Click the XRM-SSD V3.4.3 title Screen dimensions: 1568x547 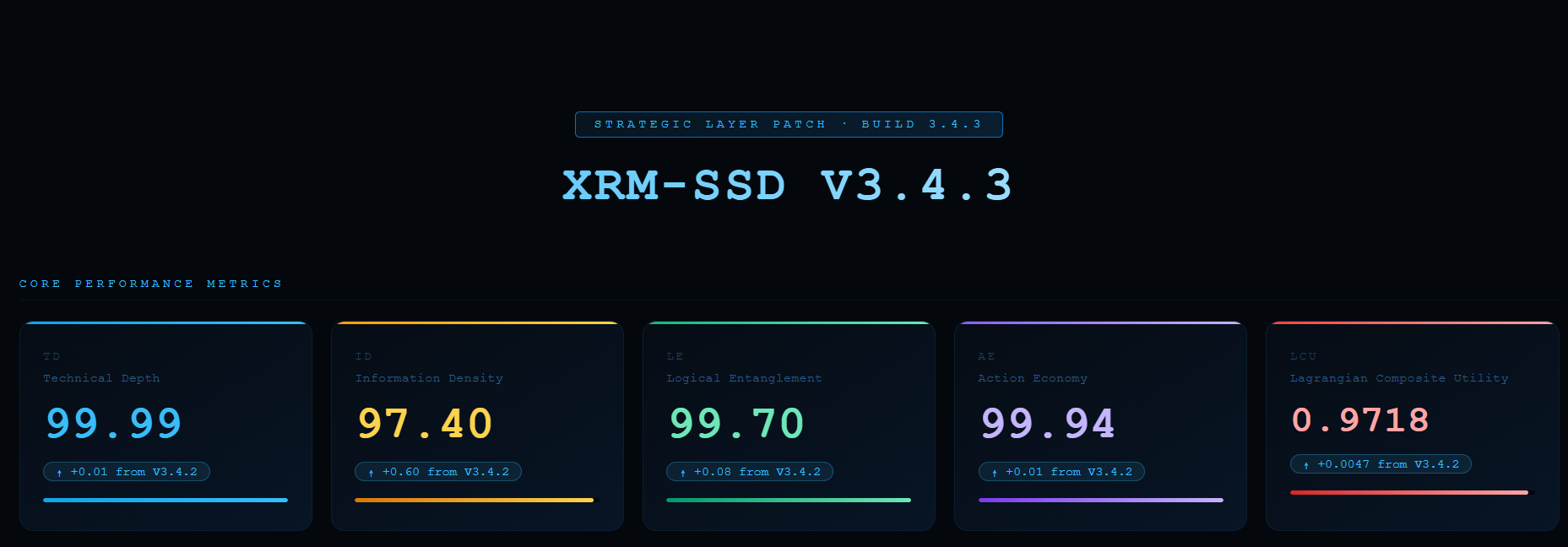point(788,185)
